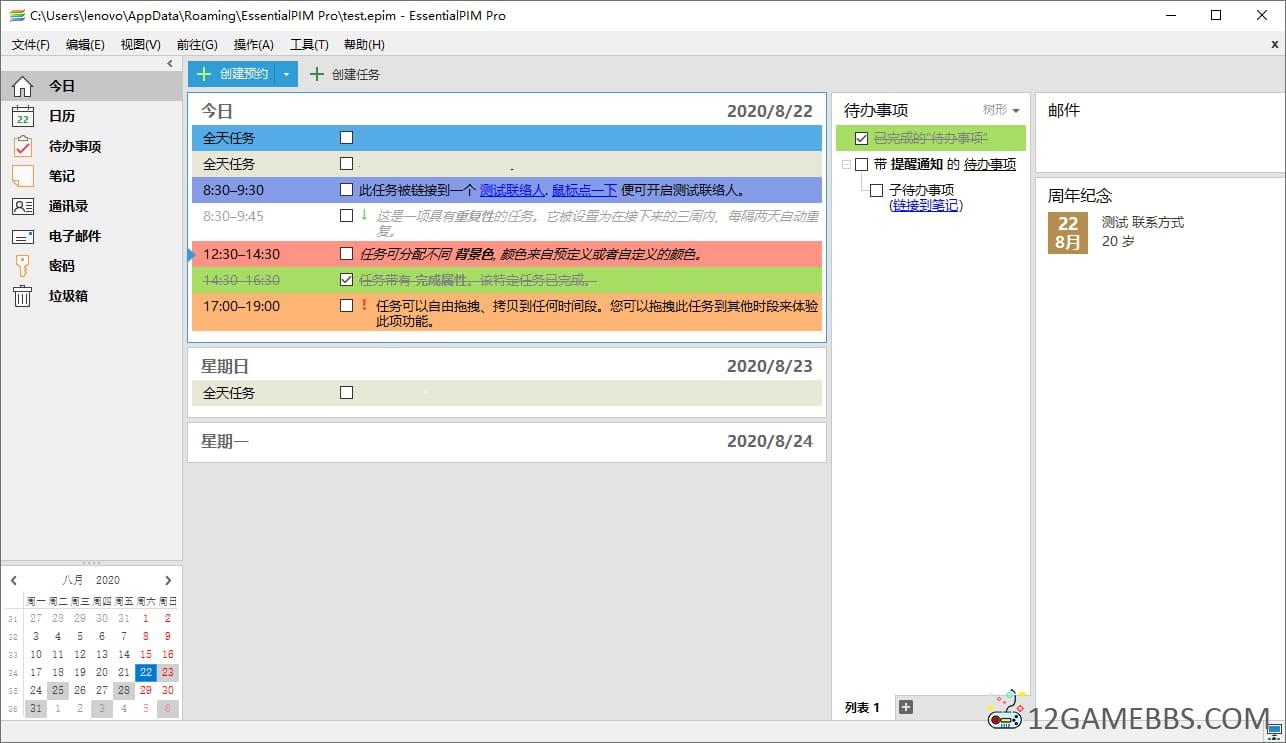Uncheck the 已完成的待办事项 checkbox
Screen dimensions: 1286x743
click(861, 138)
